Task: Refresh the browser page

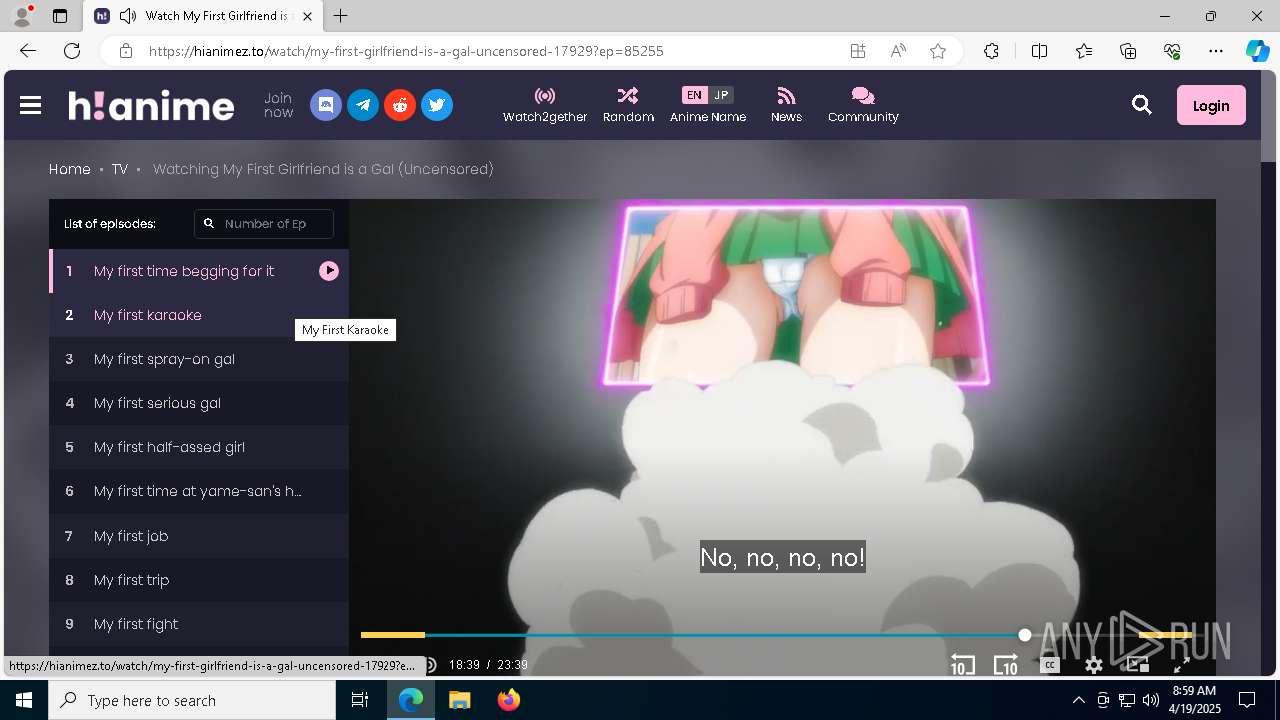Action: click(x=72, y=51)
